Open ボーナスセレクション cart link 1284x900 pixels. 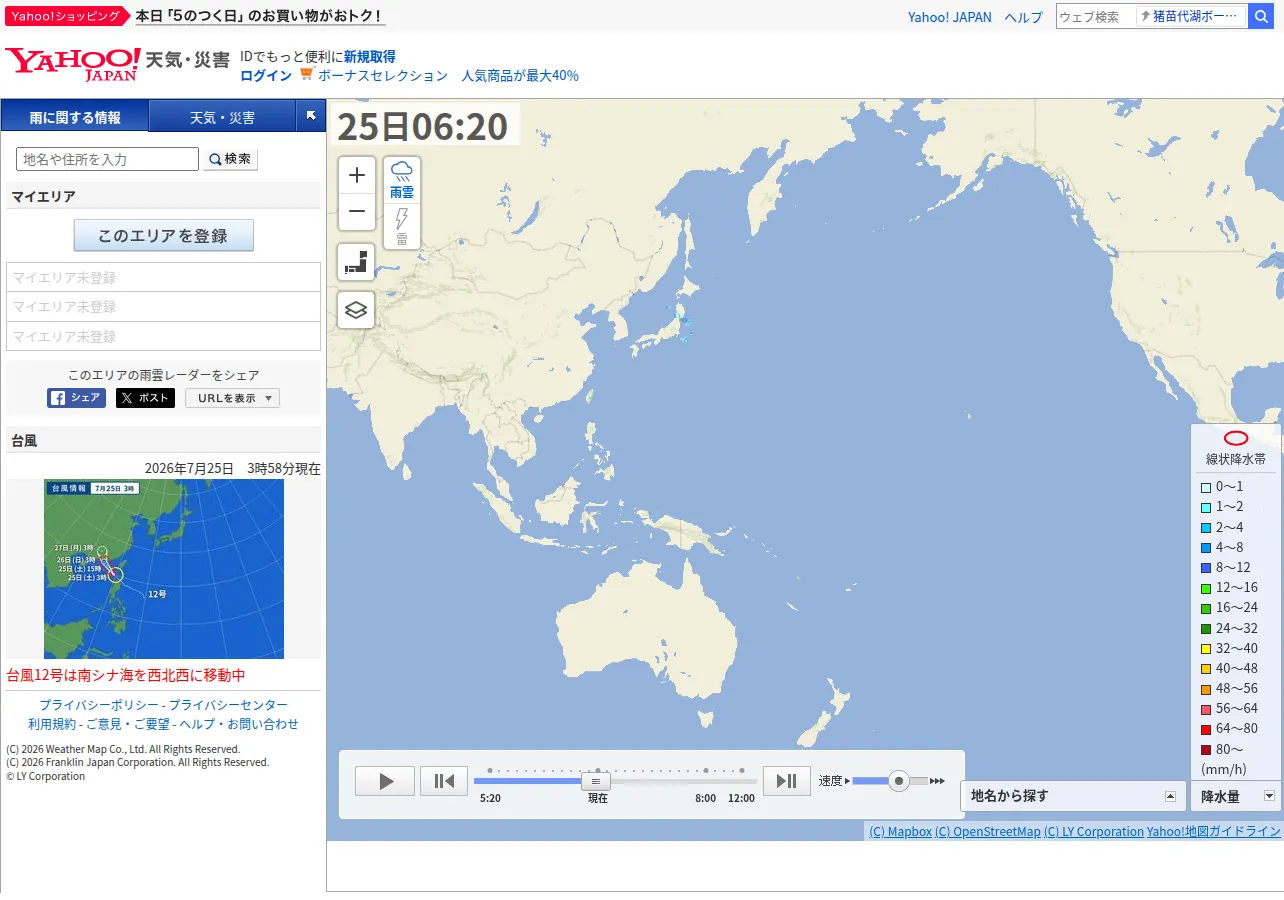pyautogui.click(x=383, y=75)
